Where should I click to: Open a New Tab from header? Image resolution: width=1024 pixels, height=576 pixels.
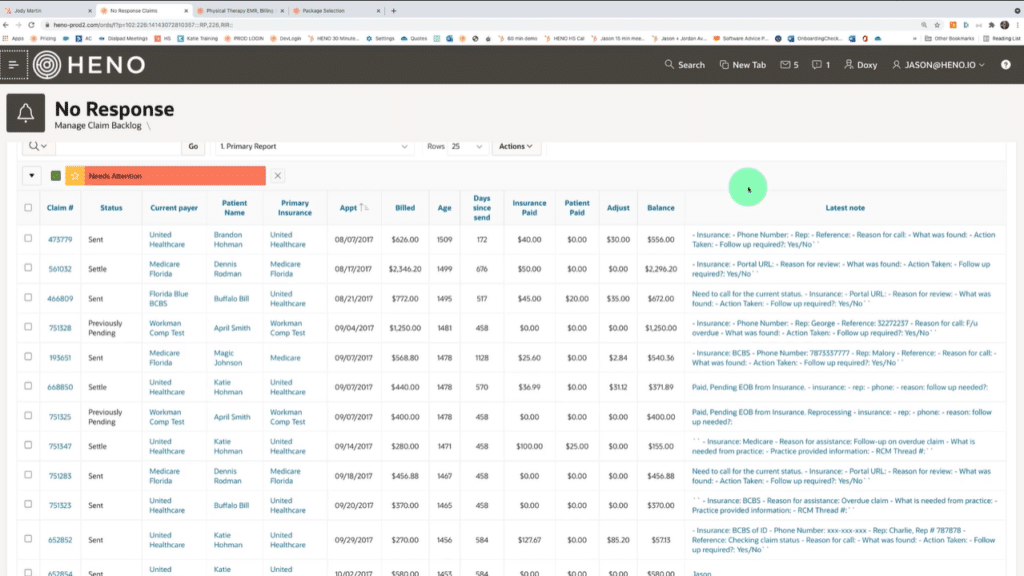[743, 65]
